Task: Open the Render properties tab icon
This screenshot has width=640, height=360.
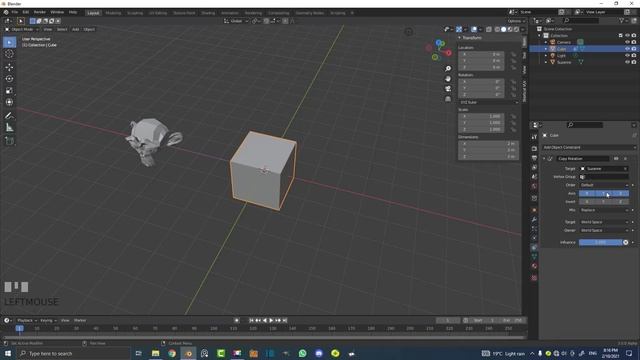Action: (534, 149)
